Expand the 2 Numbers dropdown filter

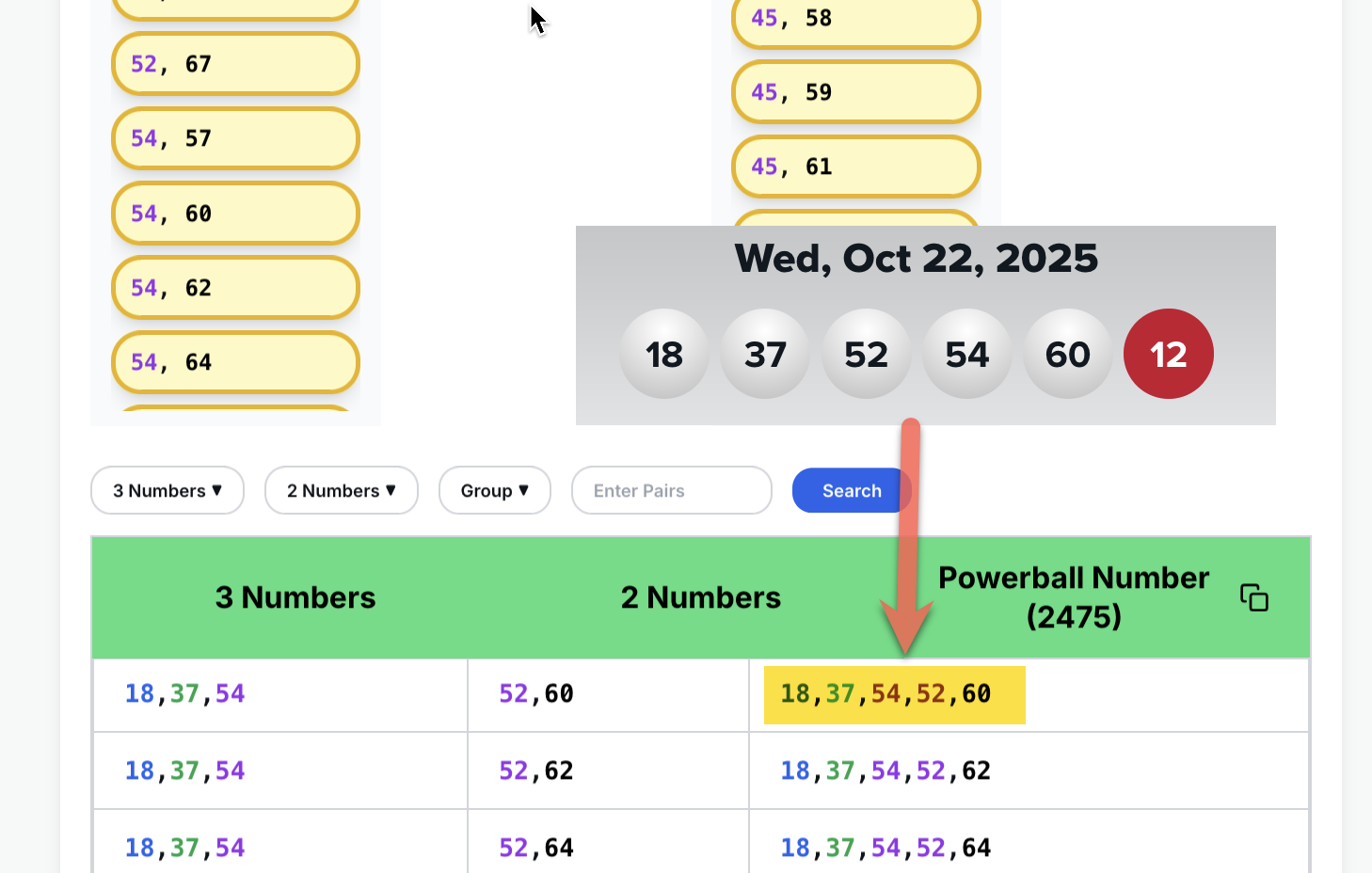341,490
